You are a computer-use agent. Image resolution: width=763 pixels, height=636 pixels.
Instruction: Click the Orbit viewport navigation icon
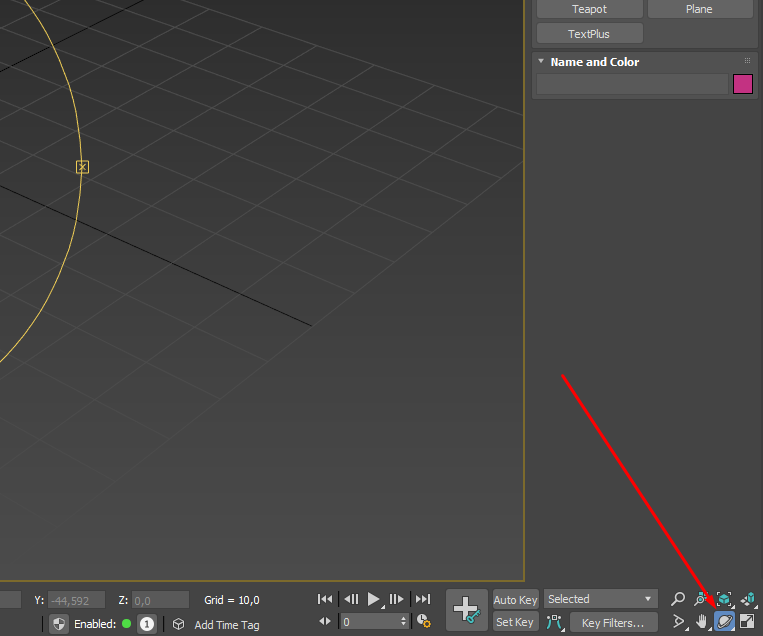pyautogui.click(x=724, y=622)
